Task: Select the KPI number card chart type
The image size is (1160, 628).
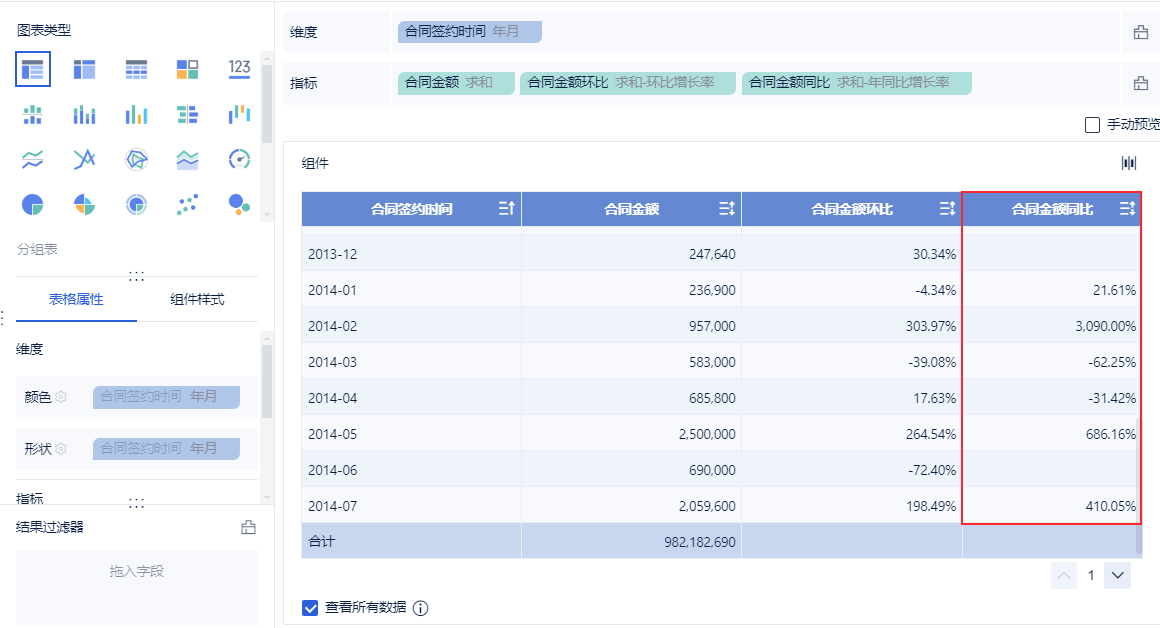Action: tap(239, 69)
